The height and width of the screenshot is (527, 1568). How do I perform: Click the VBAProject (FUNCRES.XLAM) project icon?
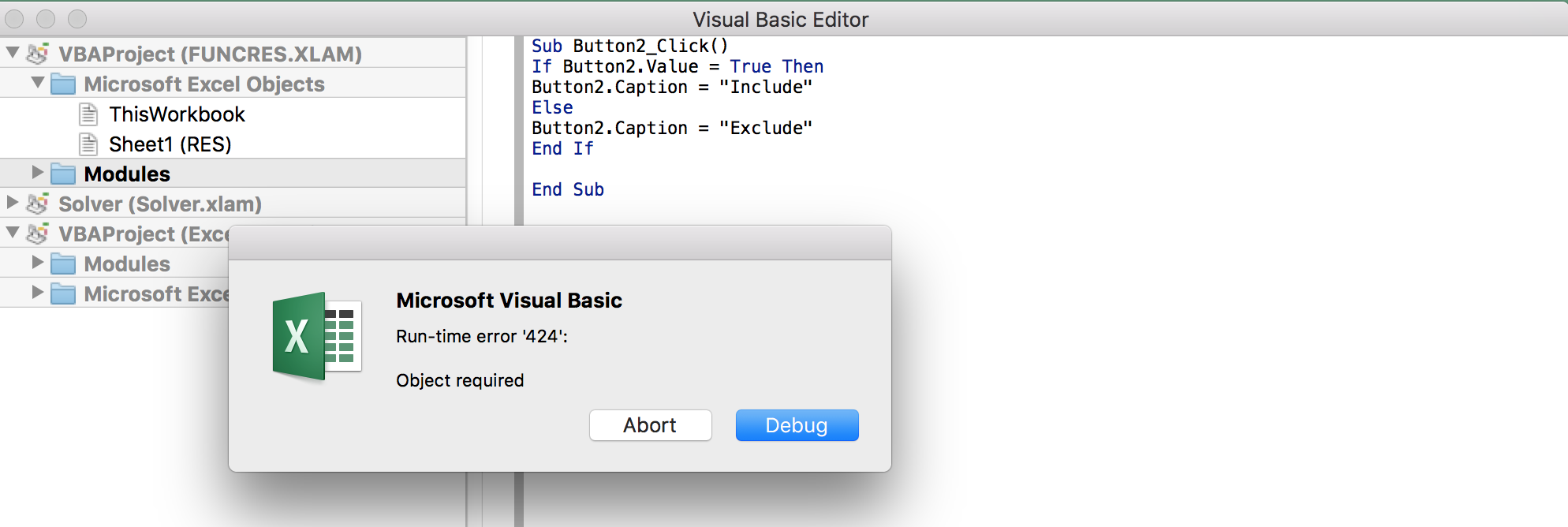(x=37, y=54)
